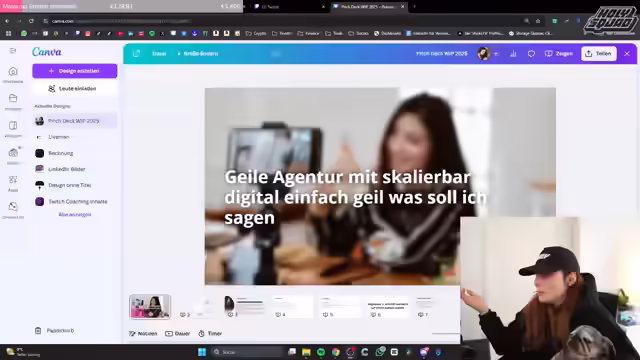The image size is (640, 360).
Task: Click Leute einladen button
Action: tap(75, 89)
